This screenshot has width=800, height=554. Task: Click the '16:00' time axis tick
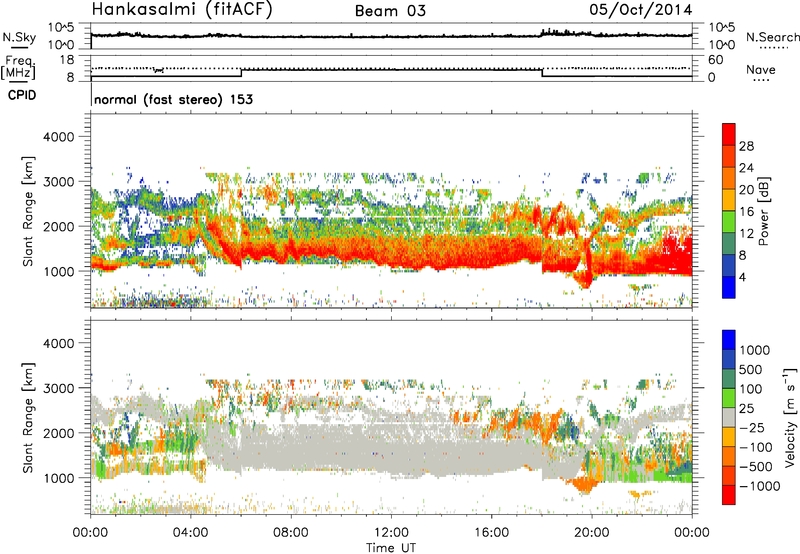coord(491,533)
